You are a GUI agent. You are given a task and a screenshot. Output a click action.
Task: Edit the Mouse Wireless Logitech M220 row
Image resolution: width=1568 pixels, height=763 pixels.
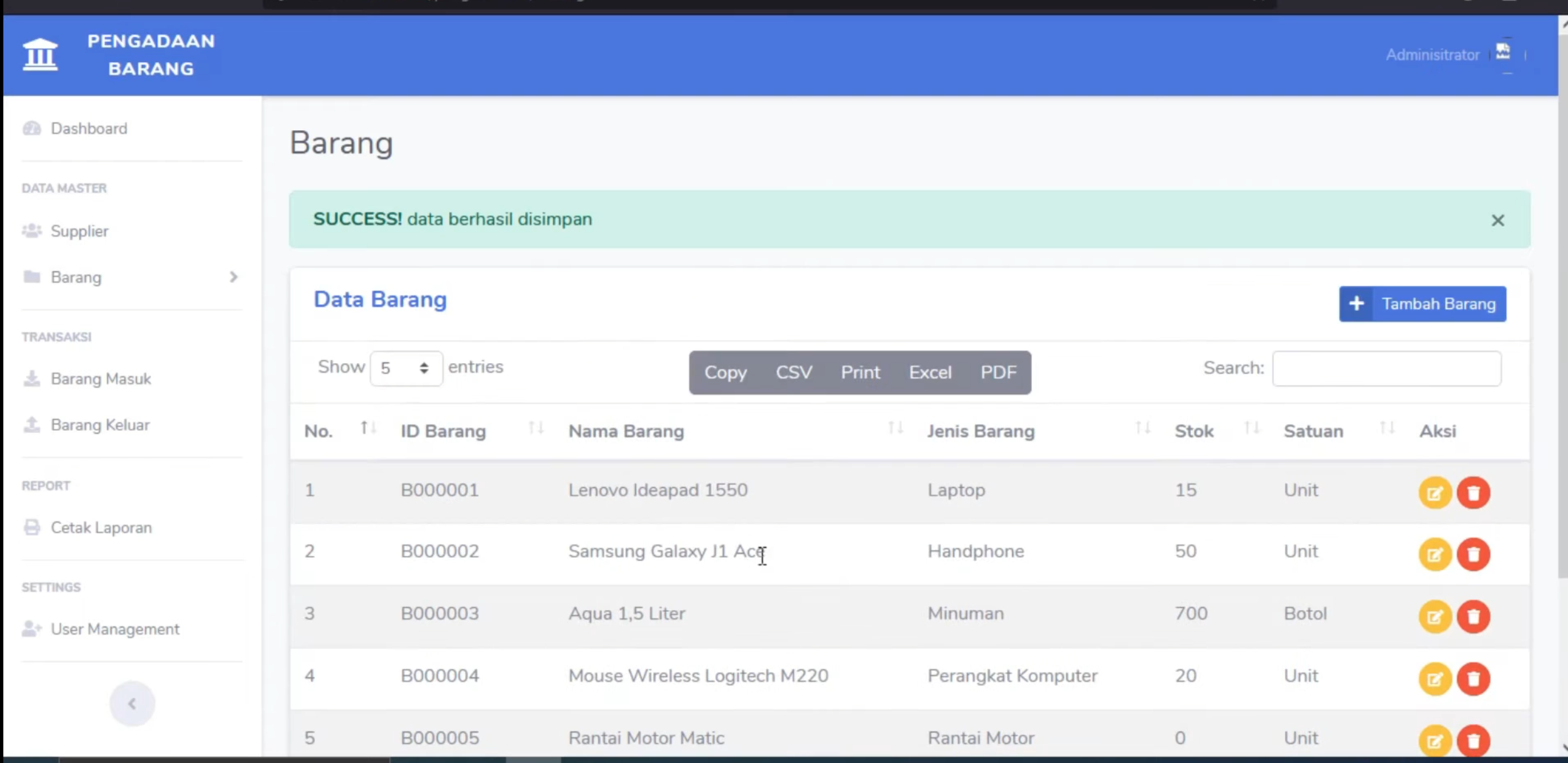click(1435, 678)
